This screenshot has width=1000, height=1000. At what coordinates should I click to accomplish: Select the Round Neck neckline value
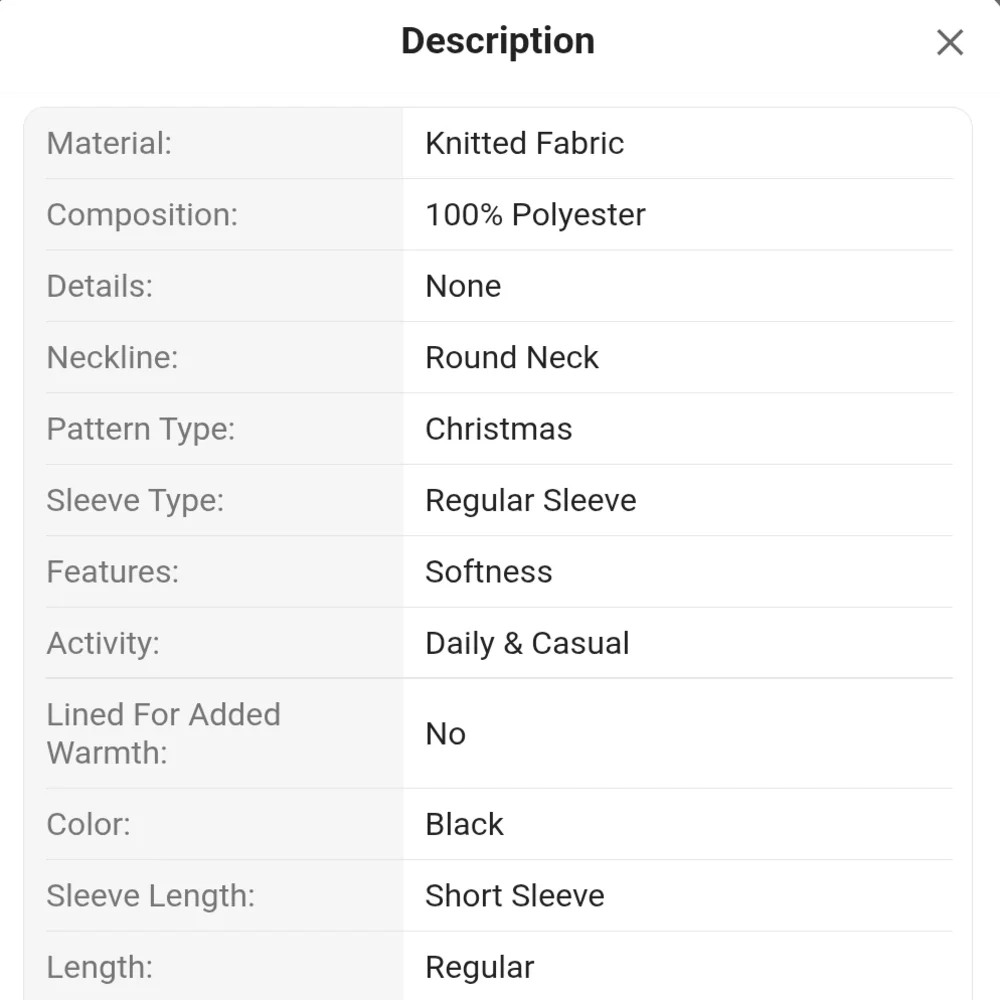tap(511, 358)
